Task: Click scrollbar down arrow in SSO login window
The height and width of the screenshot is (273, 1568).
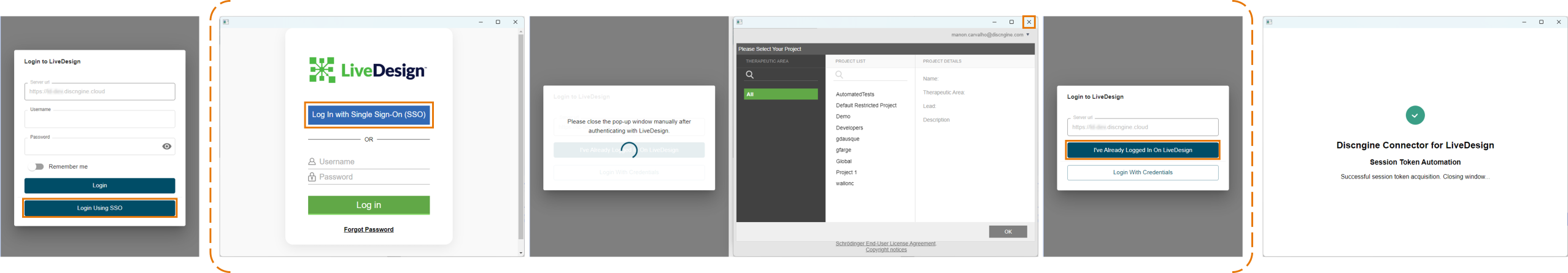Action: coord(521,253)
